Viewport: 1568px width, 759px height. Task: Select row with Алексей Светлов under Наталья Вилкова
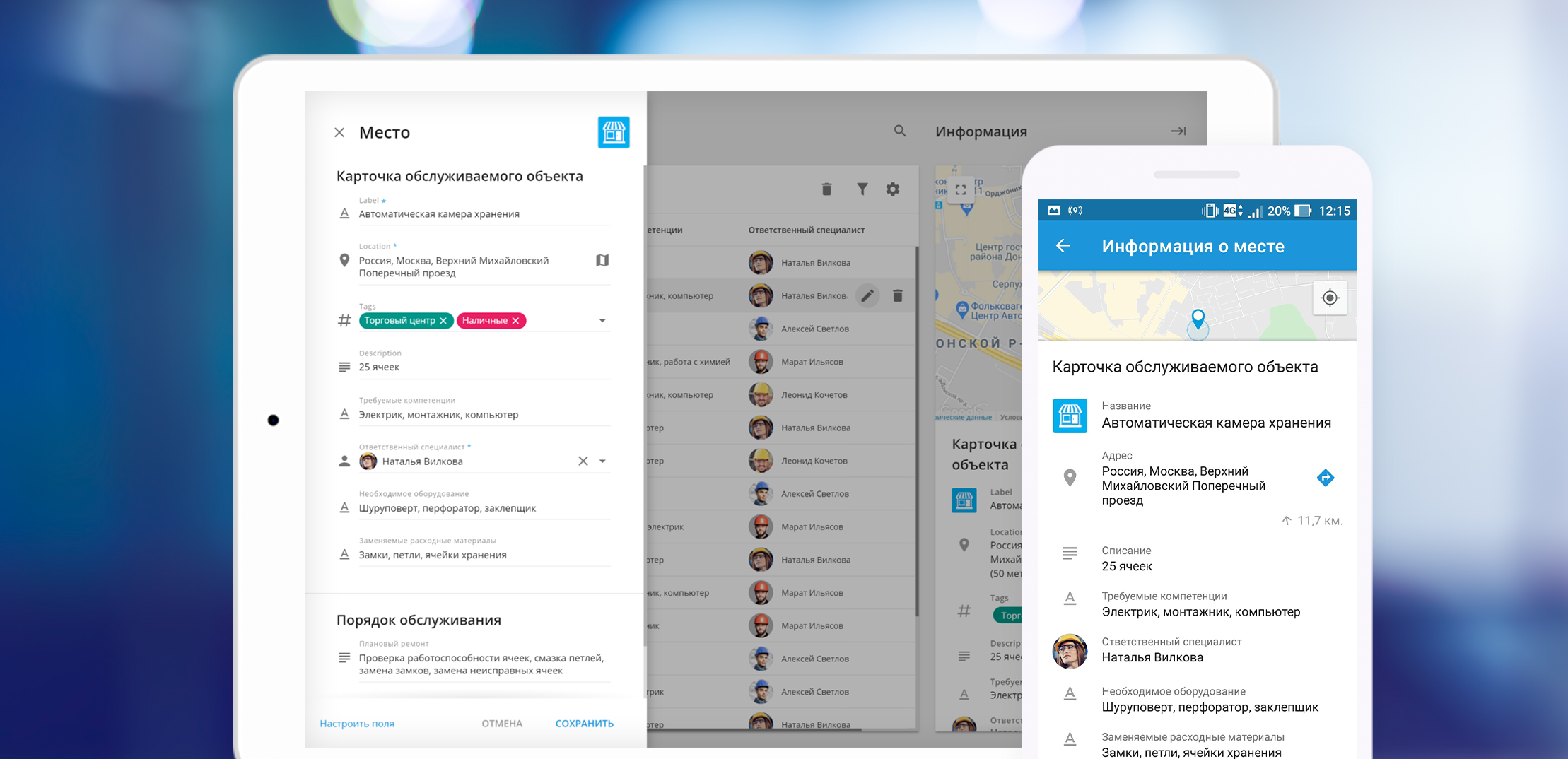pyautogui.click(x=781, y=329)
